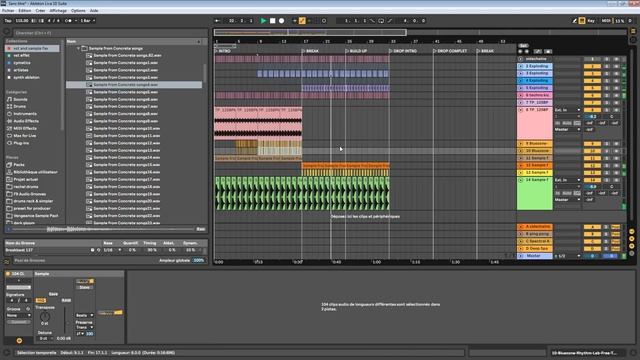Open the clip Groove 'None' dropdown
The width and height of the screenshot is (640, 360).
pos(18,316)
